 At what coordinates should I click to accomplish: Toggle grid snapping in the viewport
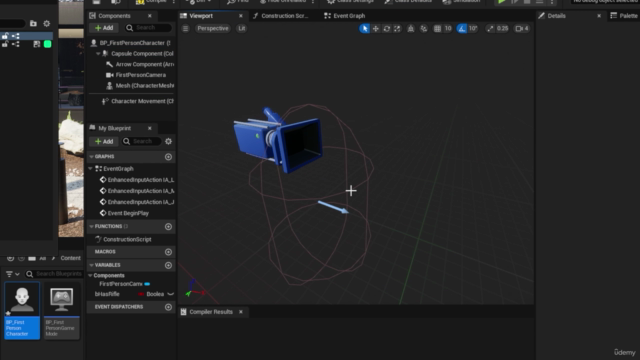437,29
